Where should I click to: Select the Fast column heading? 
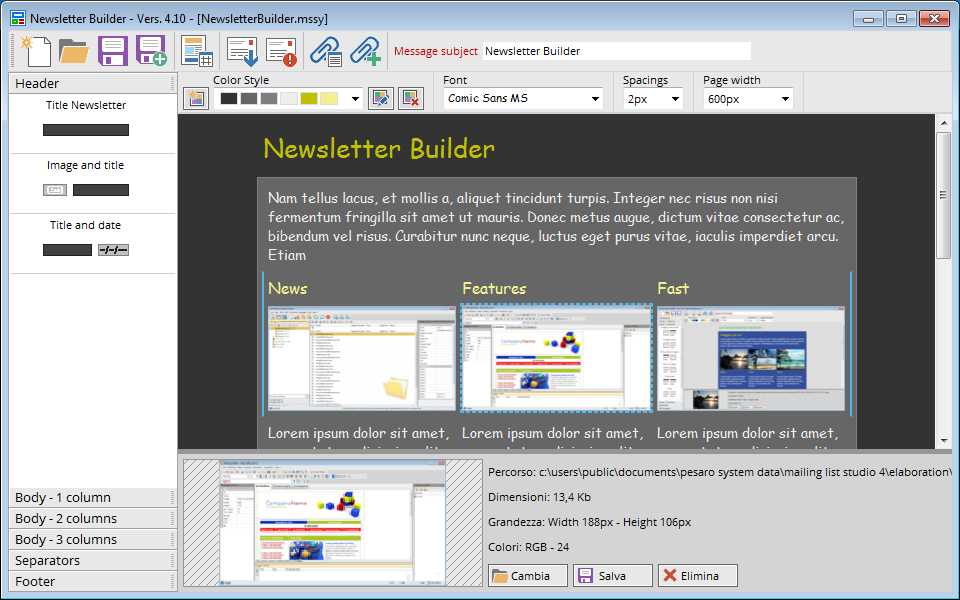point(673,288)
